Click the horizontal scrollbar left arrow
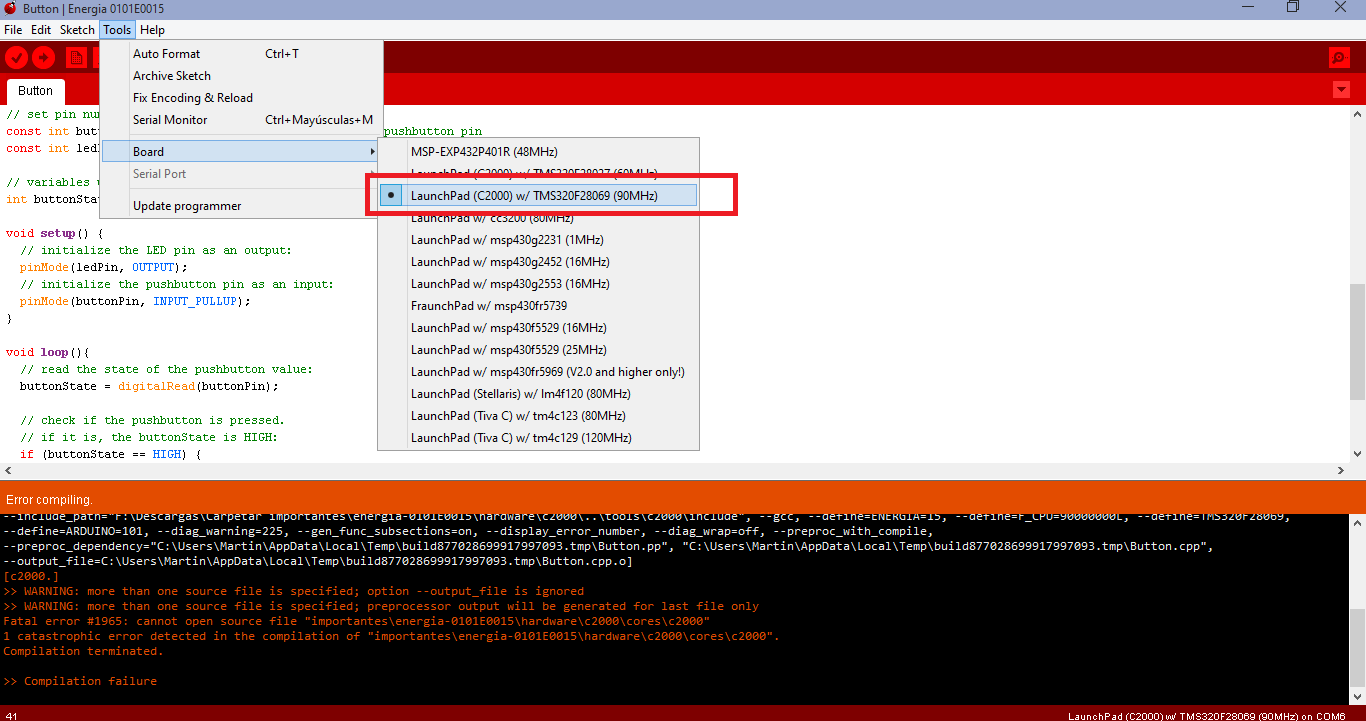 tap(8, 471)
